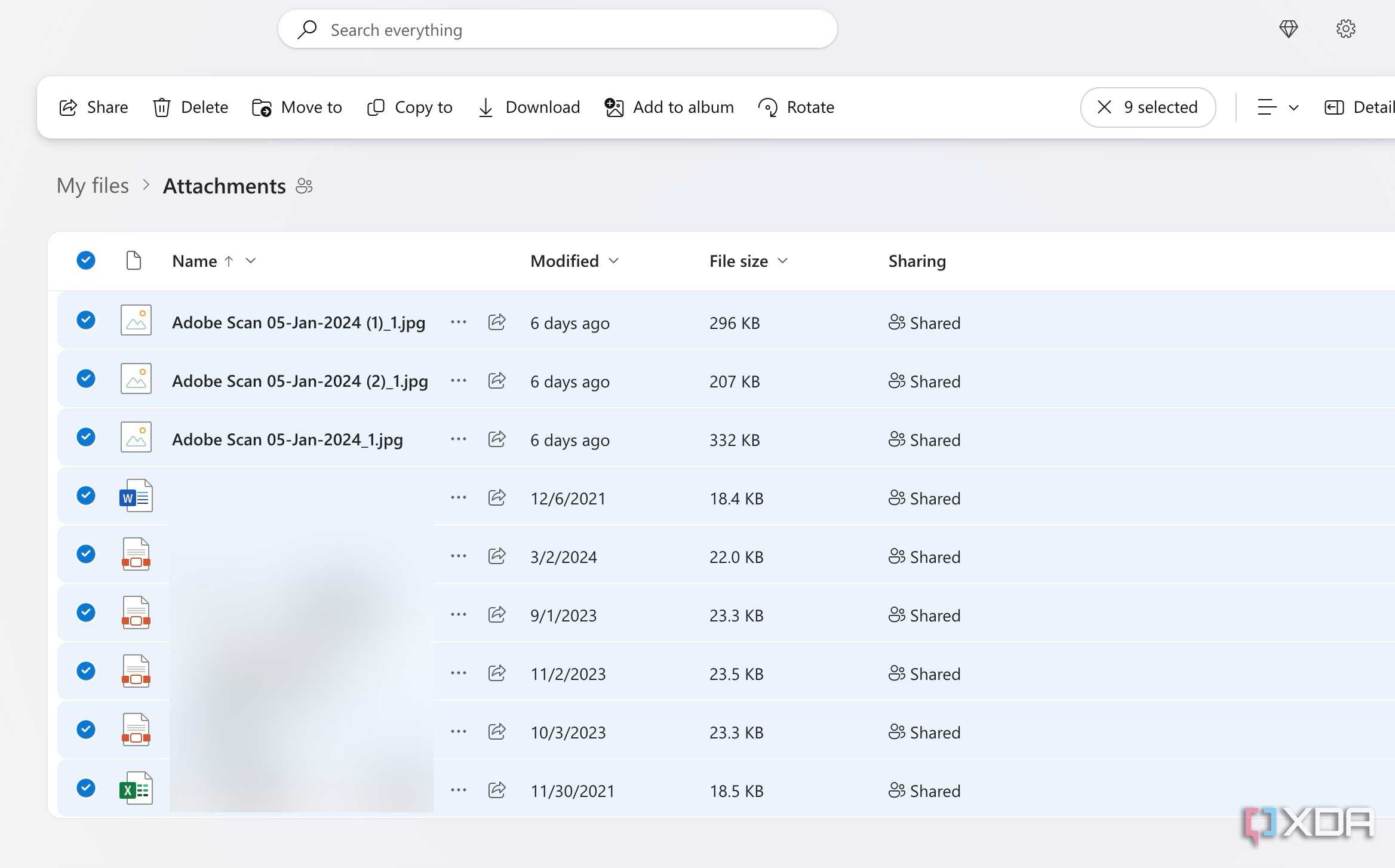Screen dimensions: 1395x868
Task: Deselect the 9/1/2023 file checkbox
Action: [x=86, y=612]
